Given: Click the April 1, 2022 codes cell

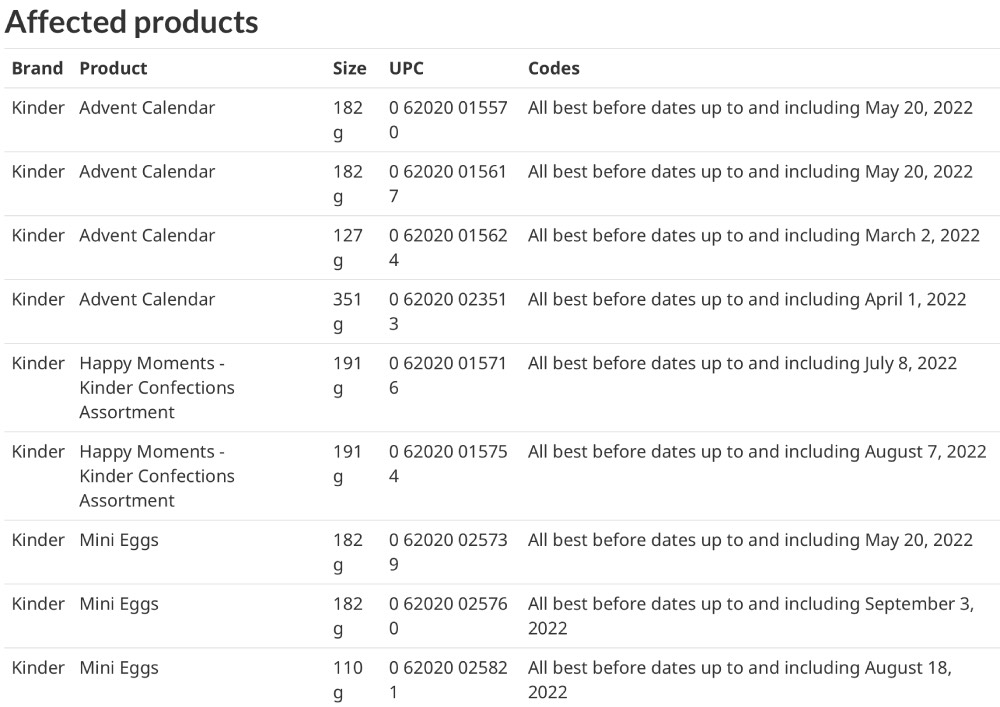Looking at the screenshot, I should (x=747, y=299).
